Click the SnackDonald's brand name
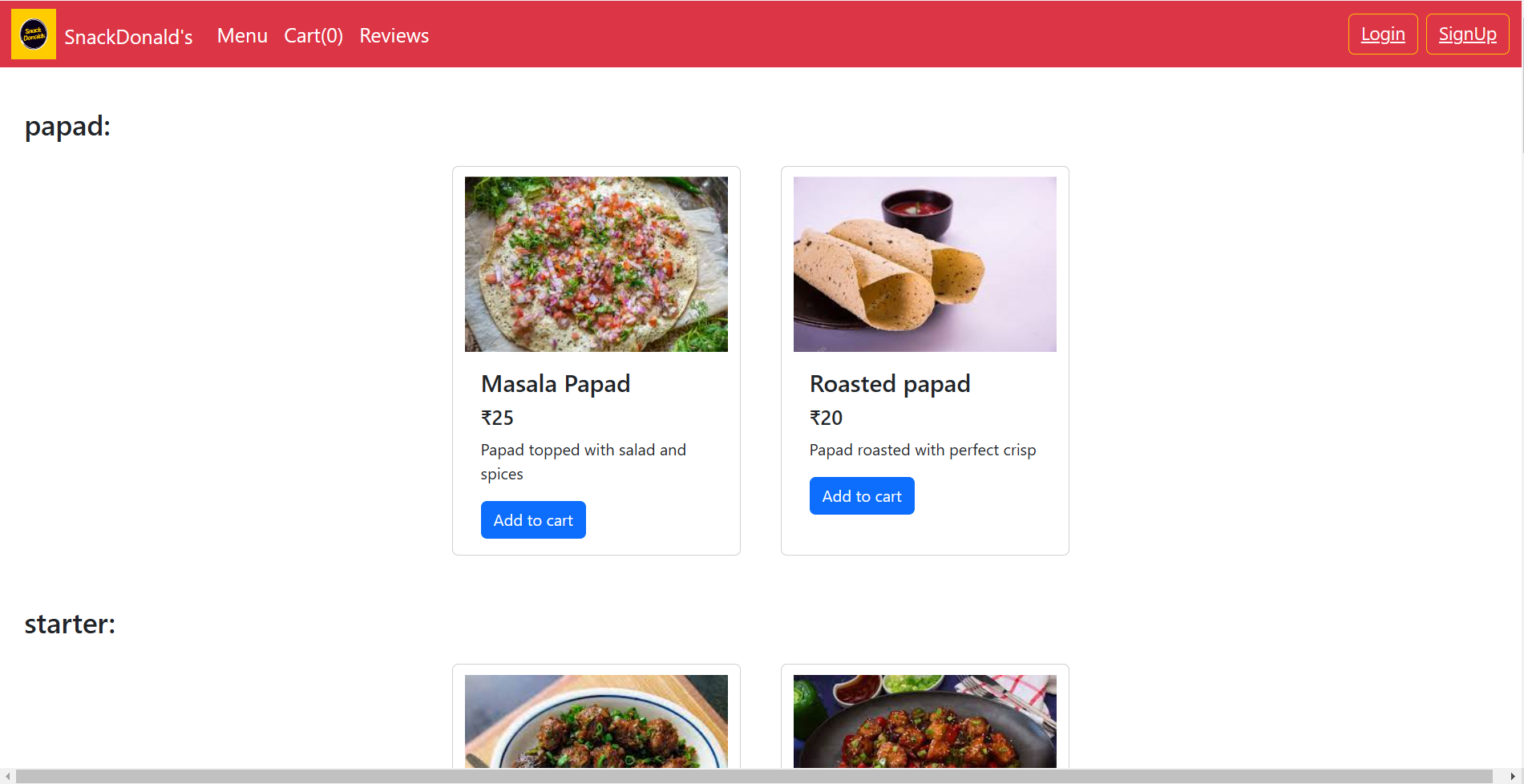Screen dimensions: 1524x784 (x=128, y=37)
